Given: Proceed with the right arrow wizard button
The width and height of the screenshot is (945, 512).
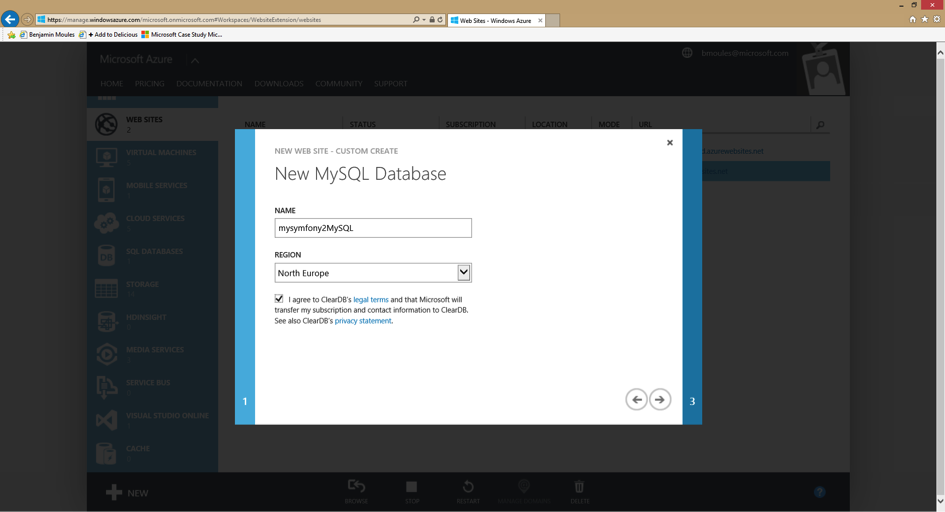Looking at the screenshot, I should [660, 399].
